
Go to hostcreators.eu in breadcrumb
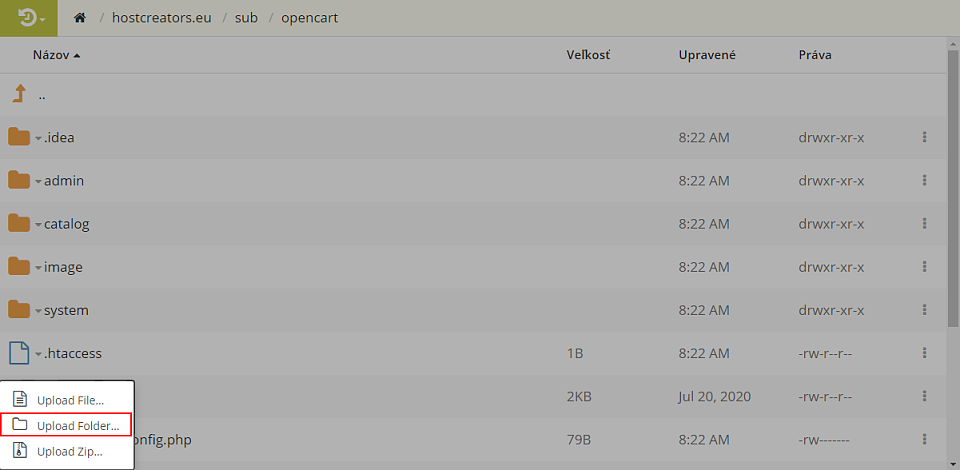[162, 18]
